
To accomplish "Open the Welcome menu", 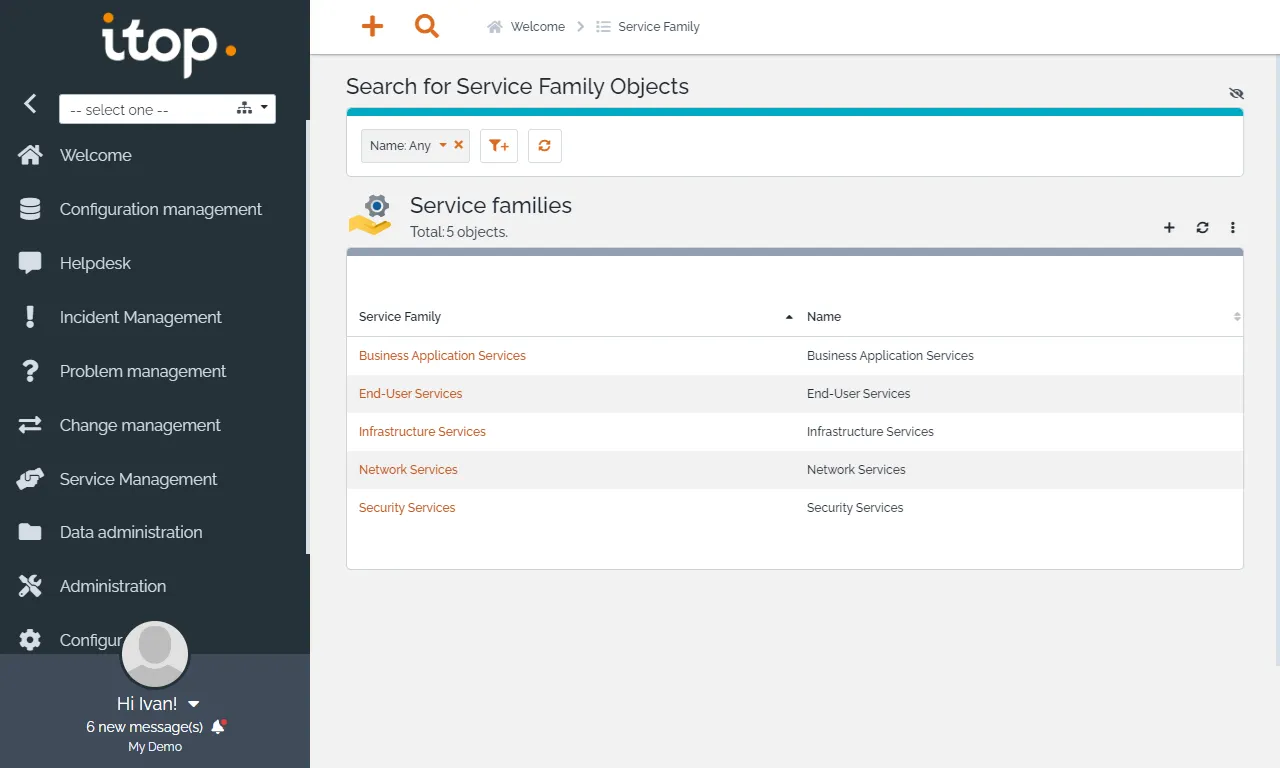I will pyautogui.click(x=96, y=155).
